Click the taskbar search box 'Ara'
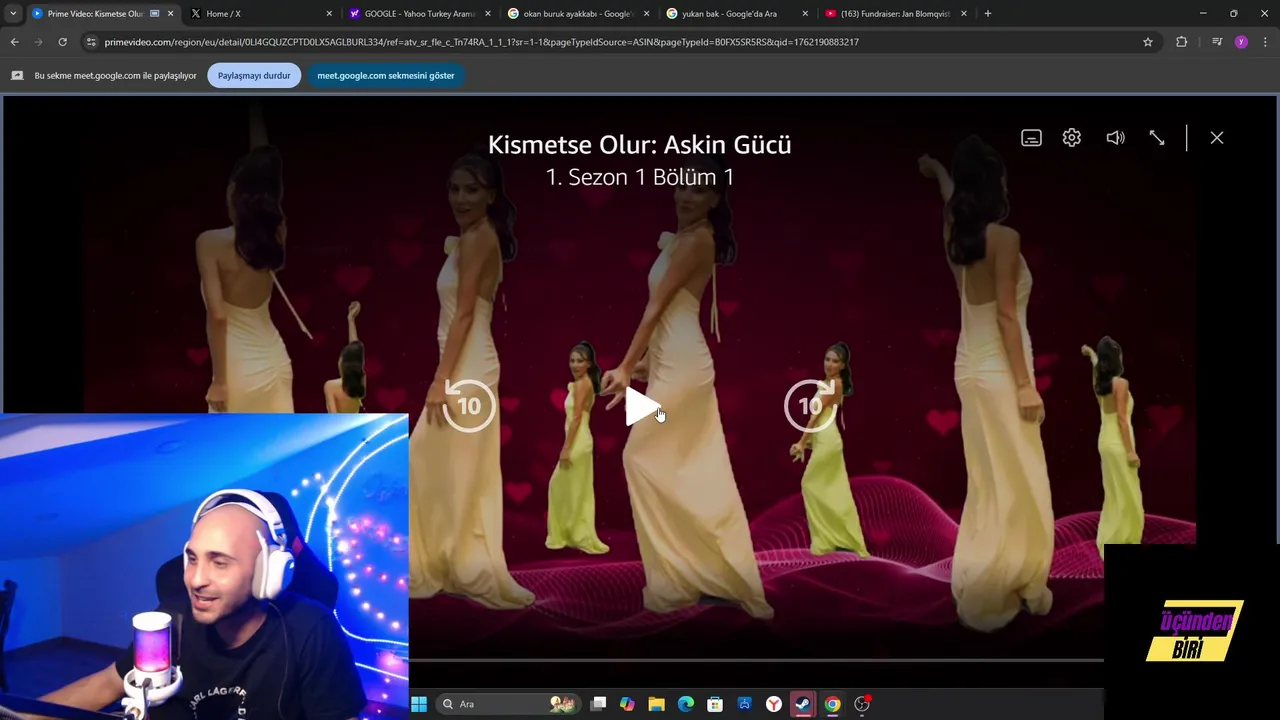This screenshot has height=720, width=1280. point(508,704)
